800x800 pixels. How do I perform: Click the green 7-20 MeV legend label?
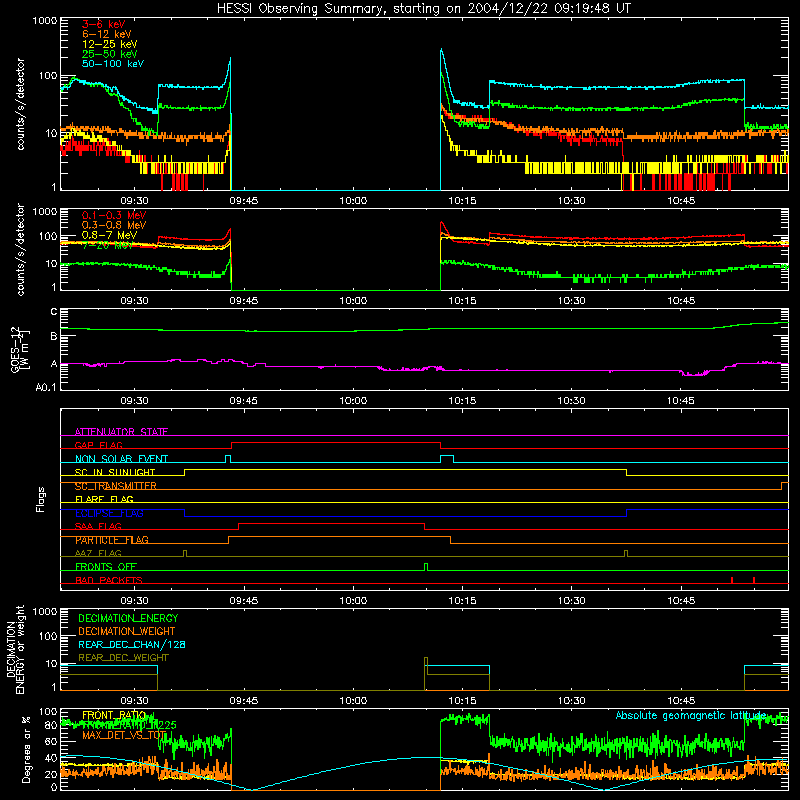click(107, 245)
